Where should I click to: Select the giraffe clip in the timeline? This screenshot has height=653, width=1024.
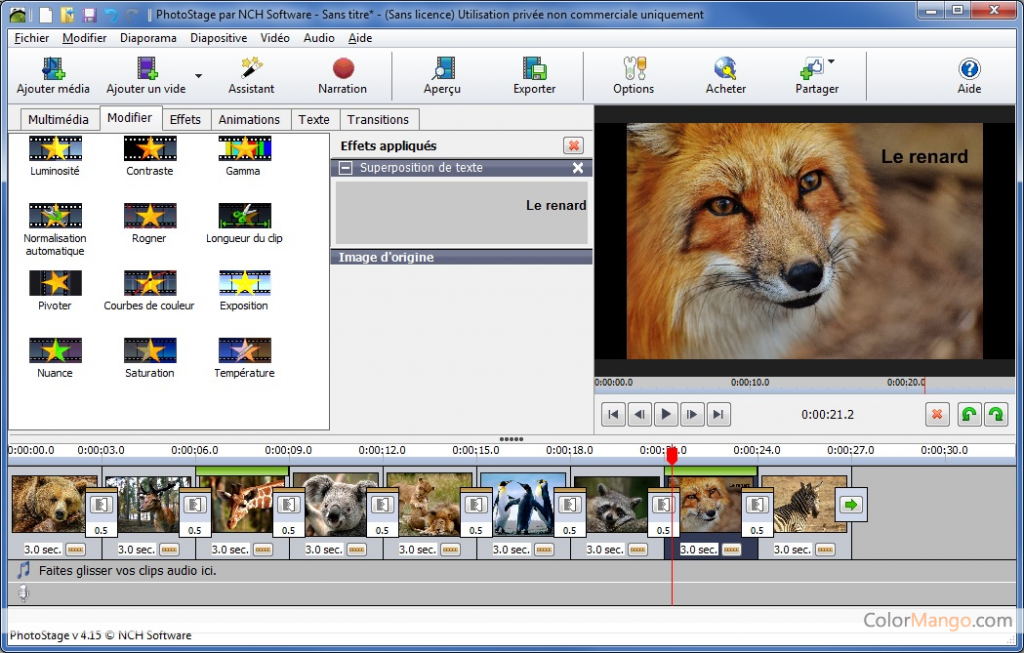coord(242,503)
